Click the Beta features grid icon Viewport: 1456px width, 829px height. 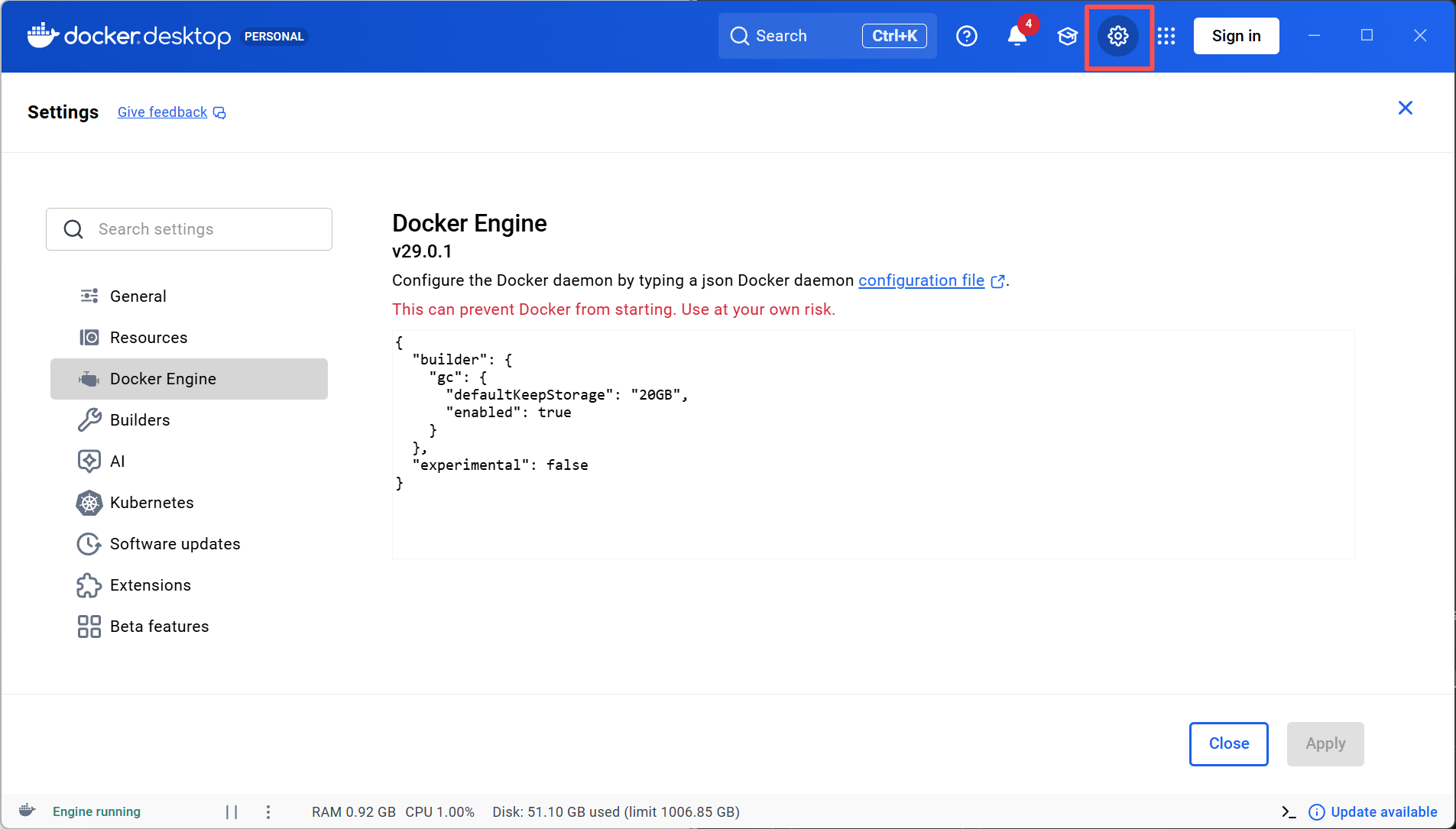pyautogui.click(x=89, y=627)
